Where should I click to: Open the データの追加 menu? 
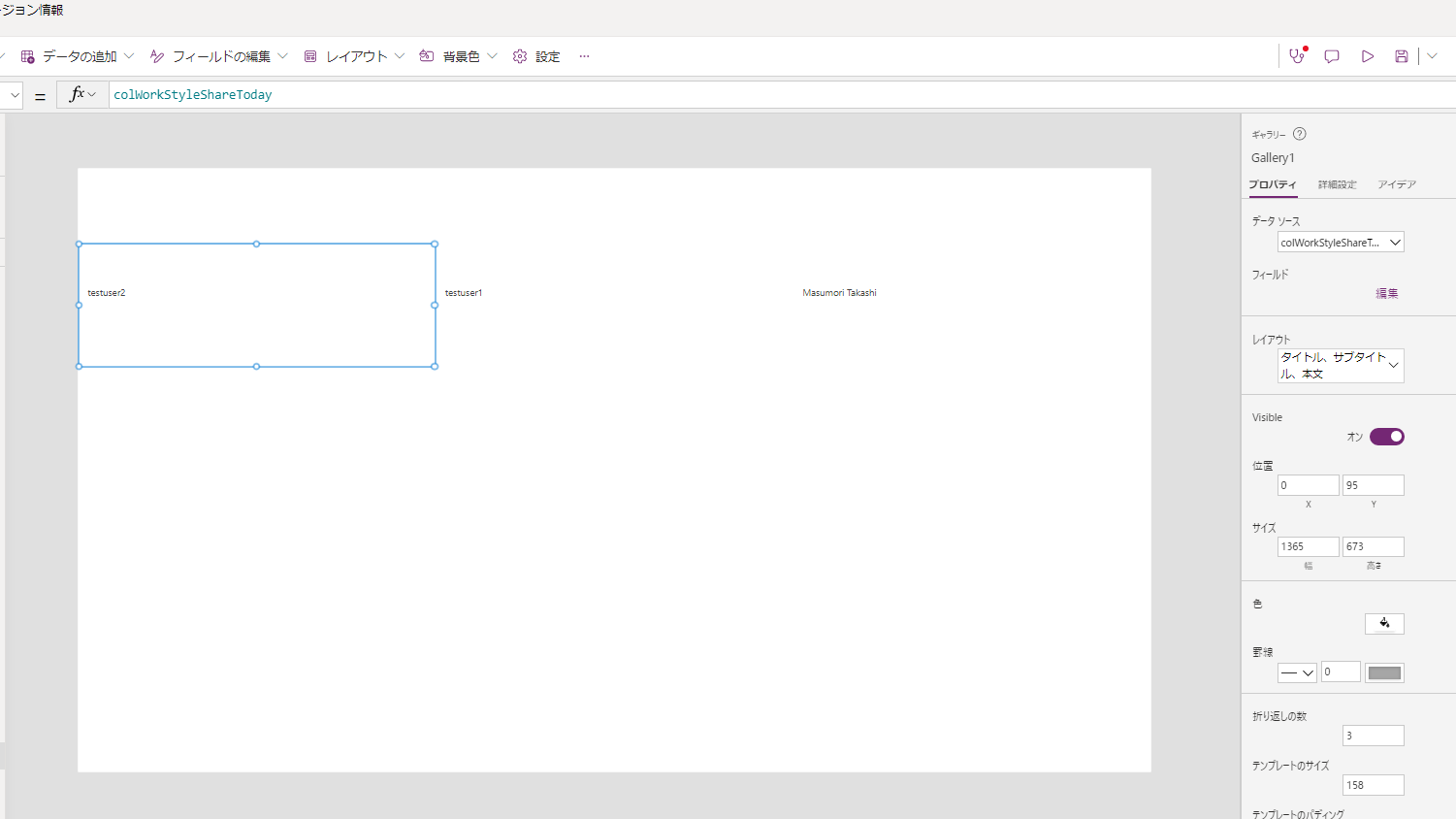77,56
